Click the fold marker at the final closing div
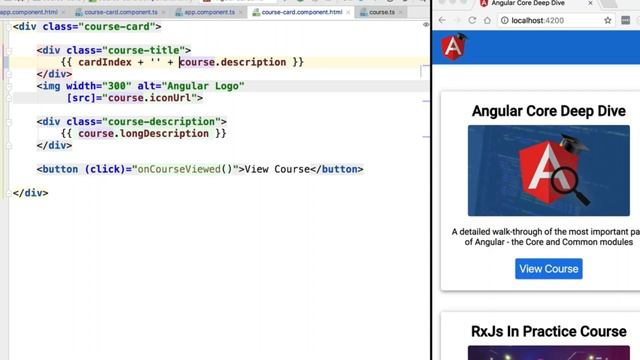This screenshot has width=640, height=360. (9, 193)
